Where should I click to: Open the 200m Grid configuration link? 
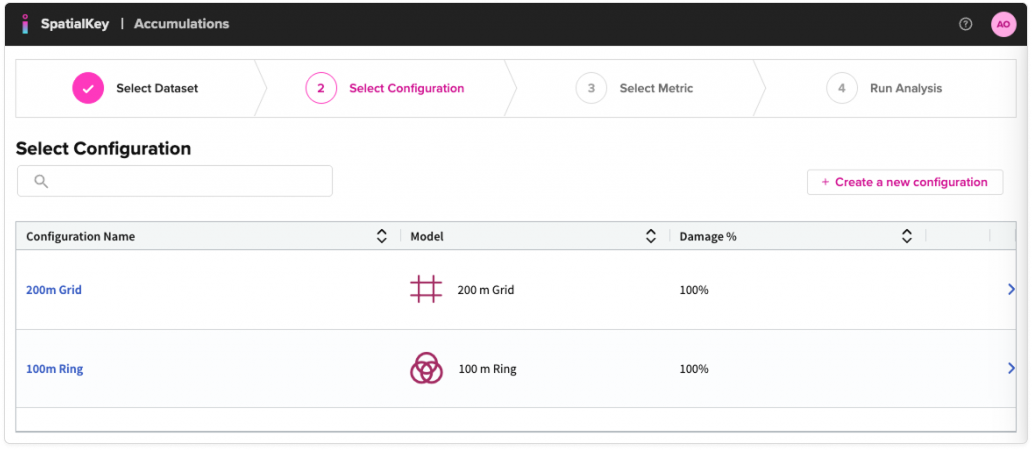[54, 290]
